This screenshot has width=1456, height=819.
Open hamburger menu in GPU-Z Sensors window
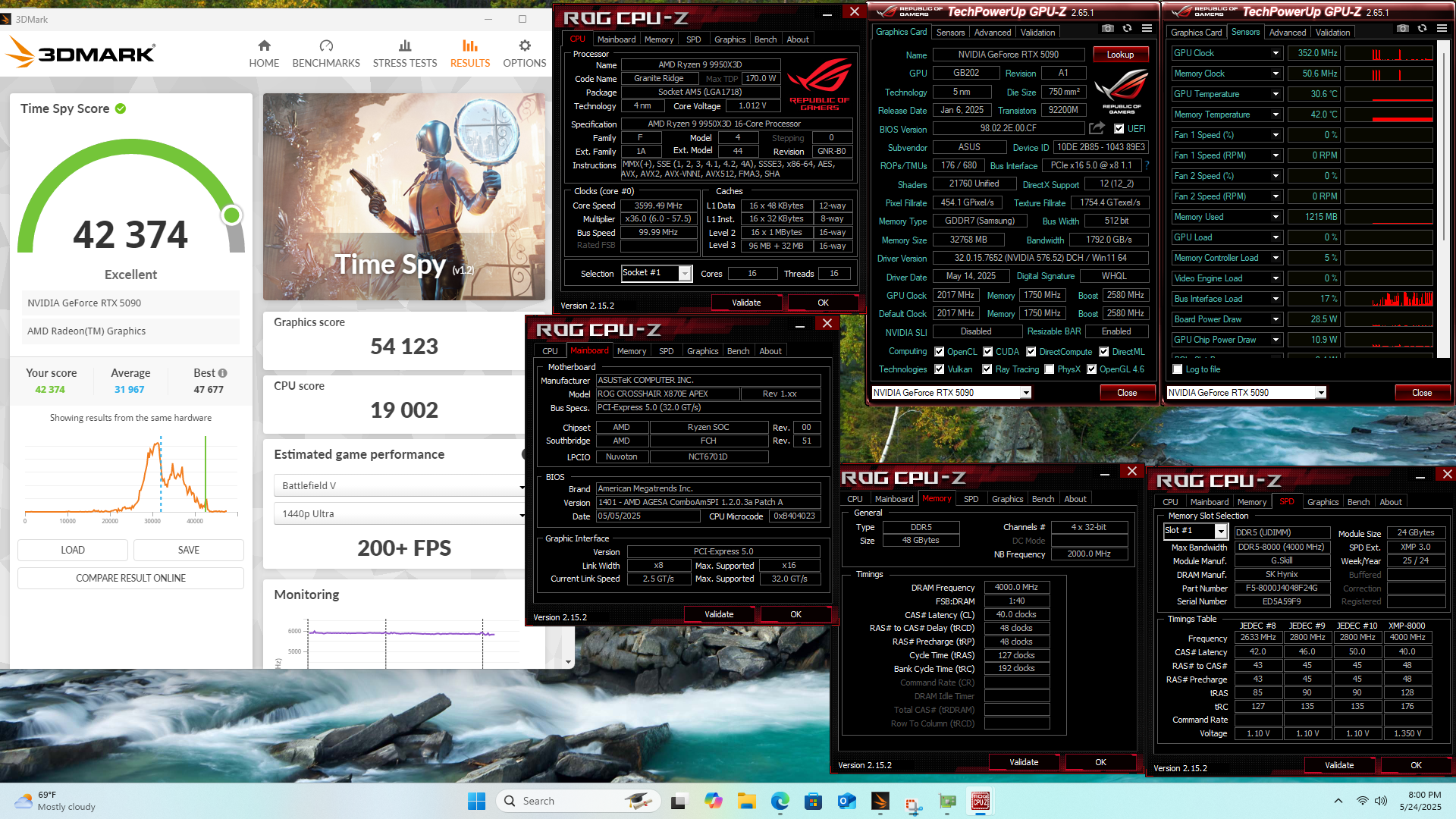click(1442, 29)
